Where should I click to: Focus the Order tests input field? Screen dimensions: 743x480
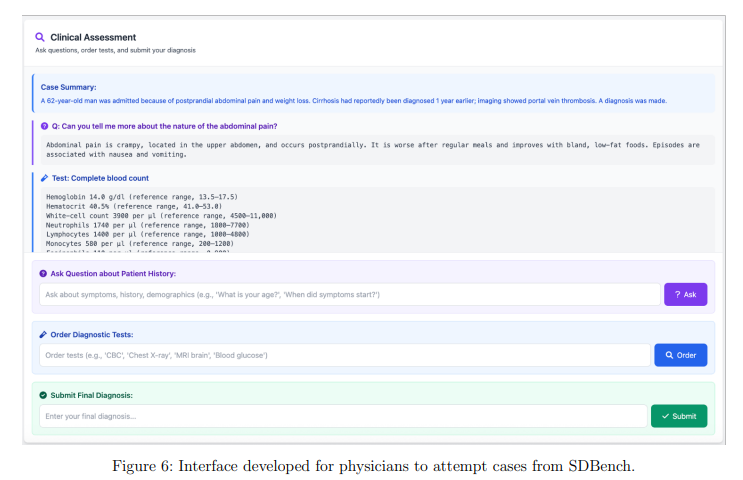tap(345, 355)
